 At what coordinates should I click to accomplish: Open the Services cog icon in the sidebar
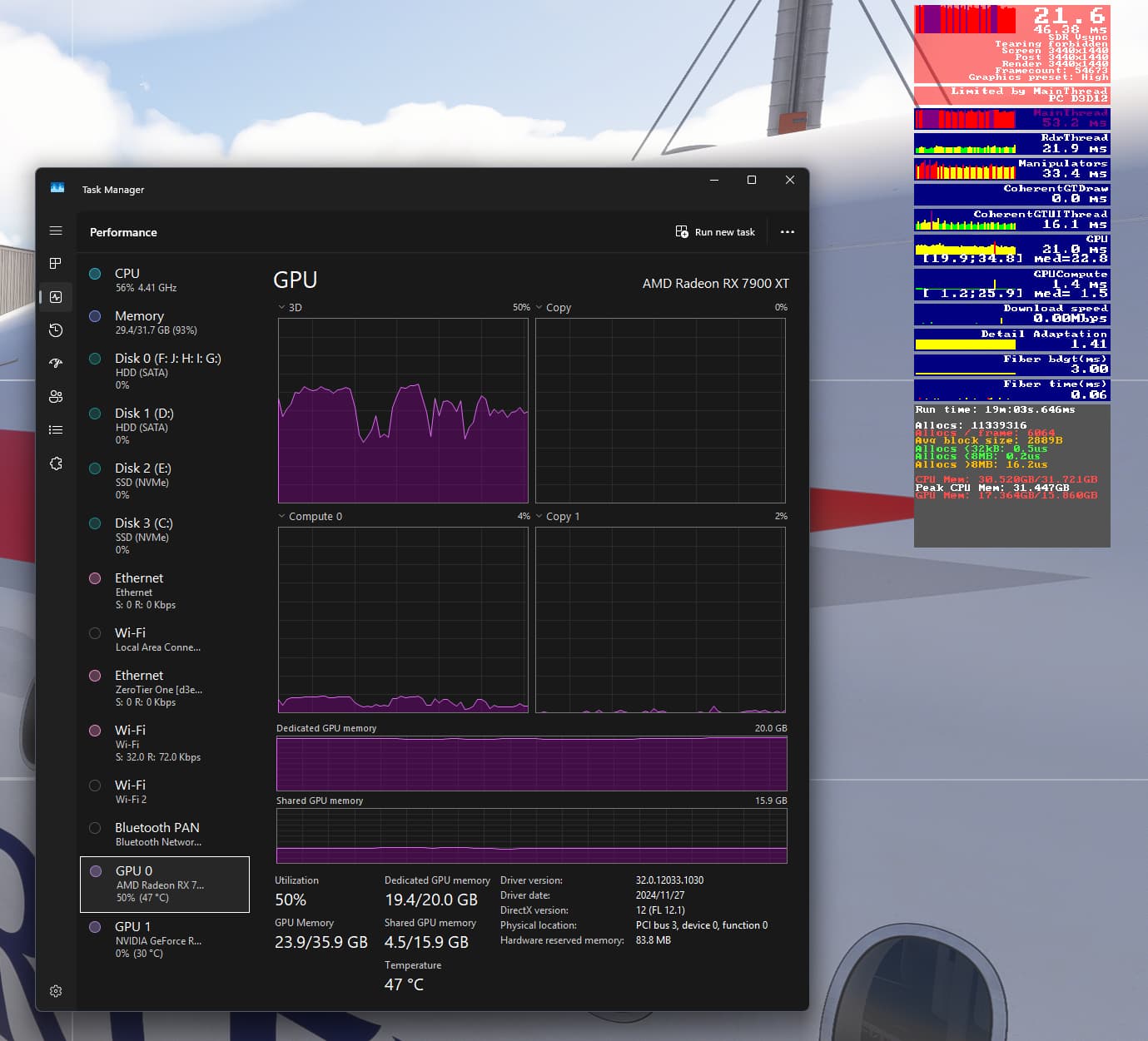coord(56,463)
